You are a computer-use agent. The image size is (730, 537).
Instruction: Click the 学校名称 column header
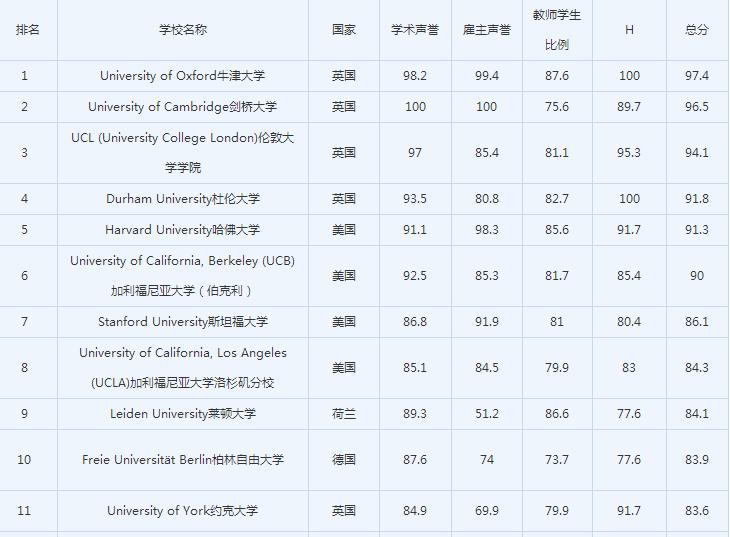click(182, 30)
